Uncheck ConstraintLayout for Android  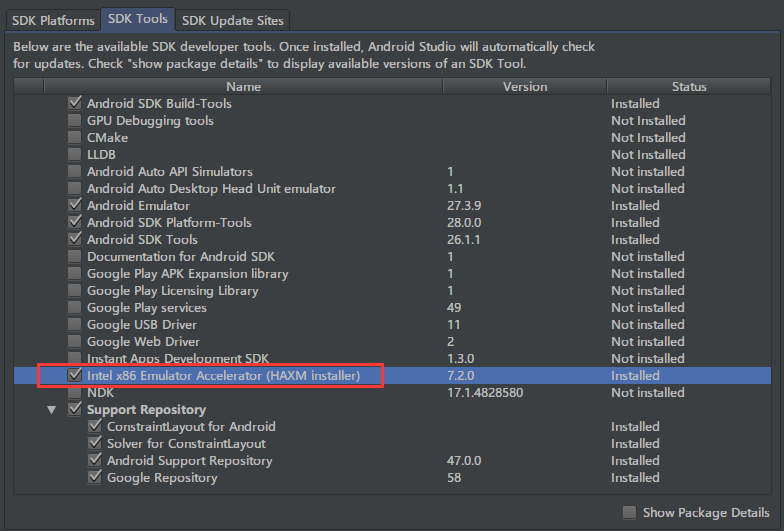(95, 427)
